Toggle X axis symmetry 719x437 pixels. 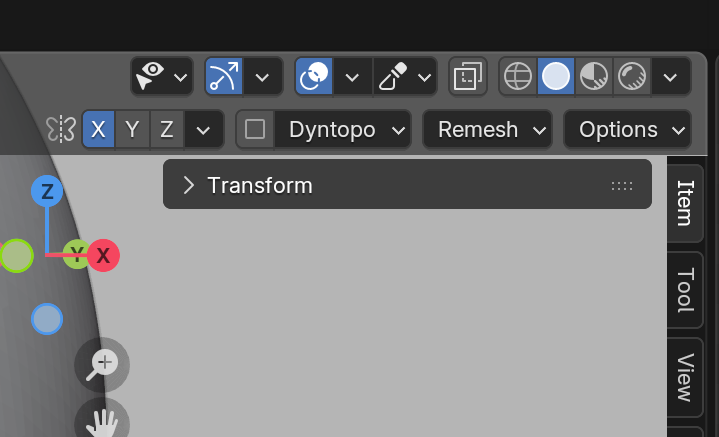pos(98,129)
